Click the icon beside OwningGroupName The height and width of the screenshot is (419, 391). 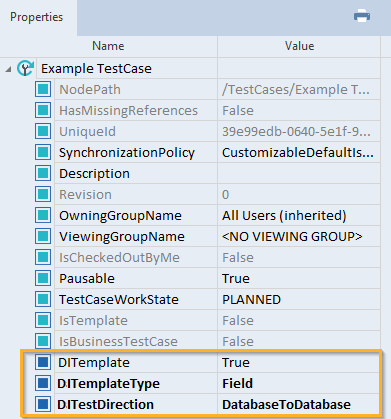coord(43,215)
